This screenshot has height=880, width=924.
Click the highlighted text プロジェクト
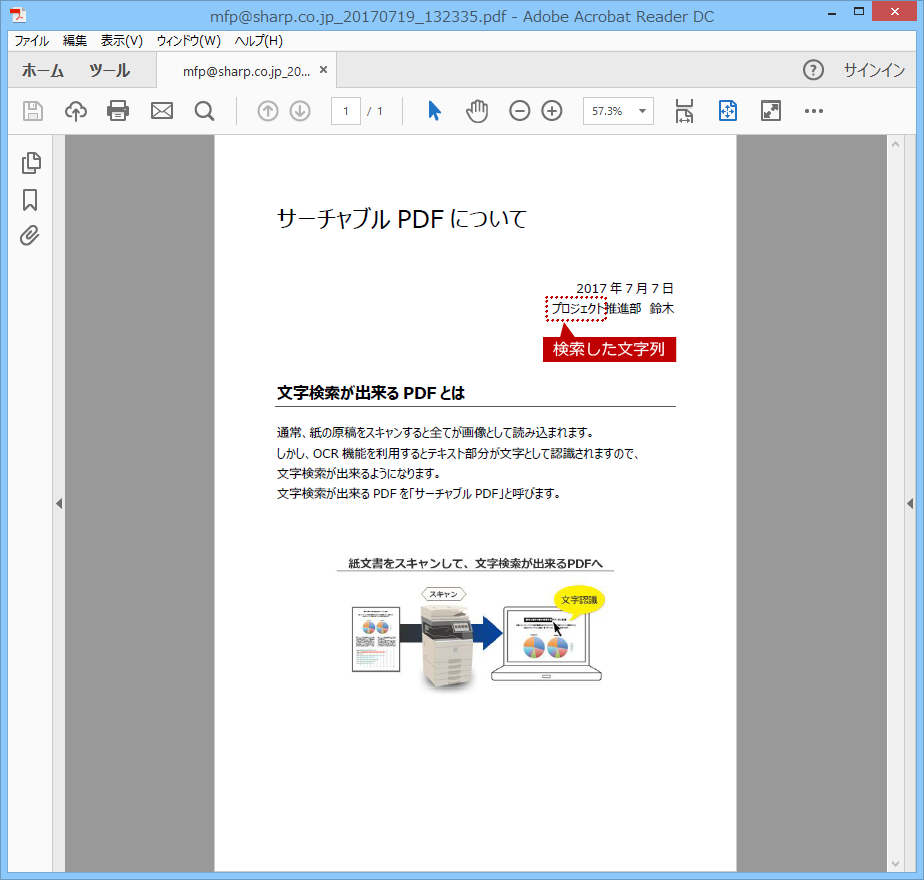coord(576,309)
